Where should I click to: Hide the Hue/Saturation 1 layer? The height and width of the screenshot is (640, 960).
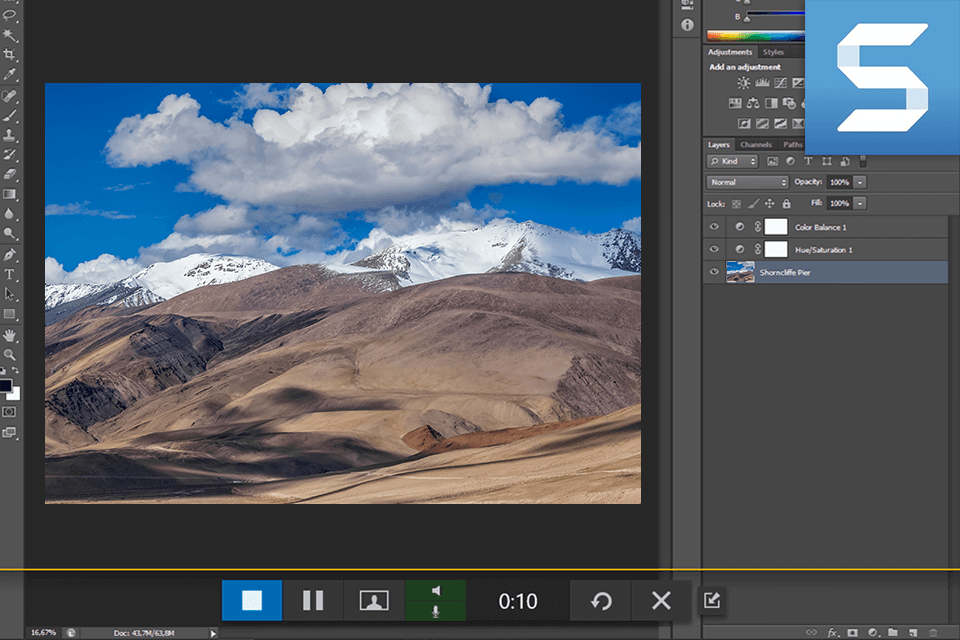714,249
